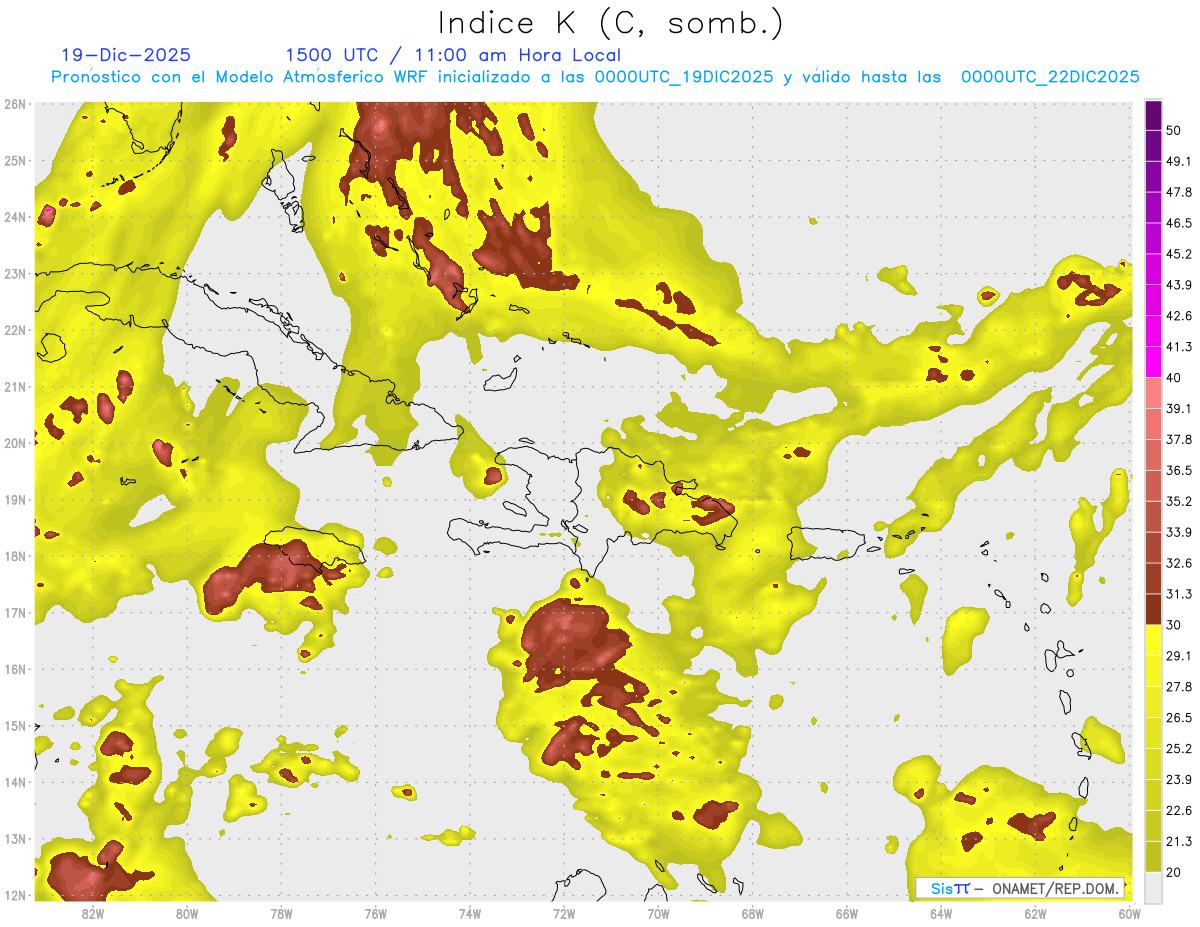Click the latitude label "26N"

click(x=15, y=103)
